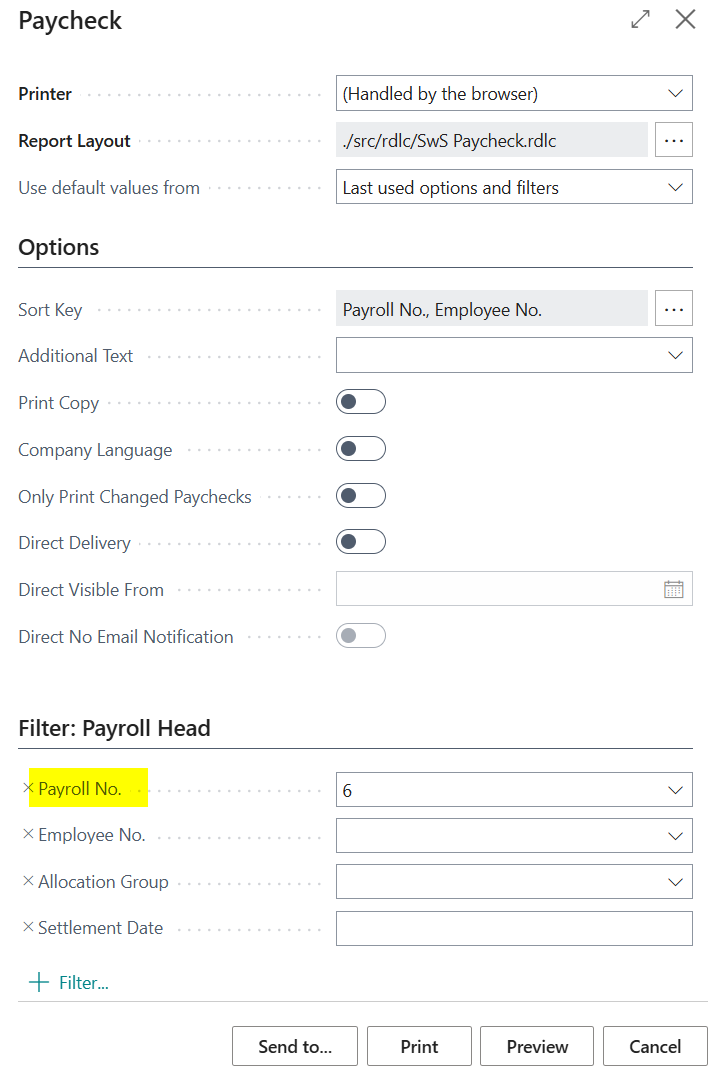Remove the Allocation Group filter
This screenshot has width=710, height=1076.
point(28,881)
